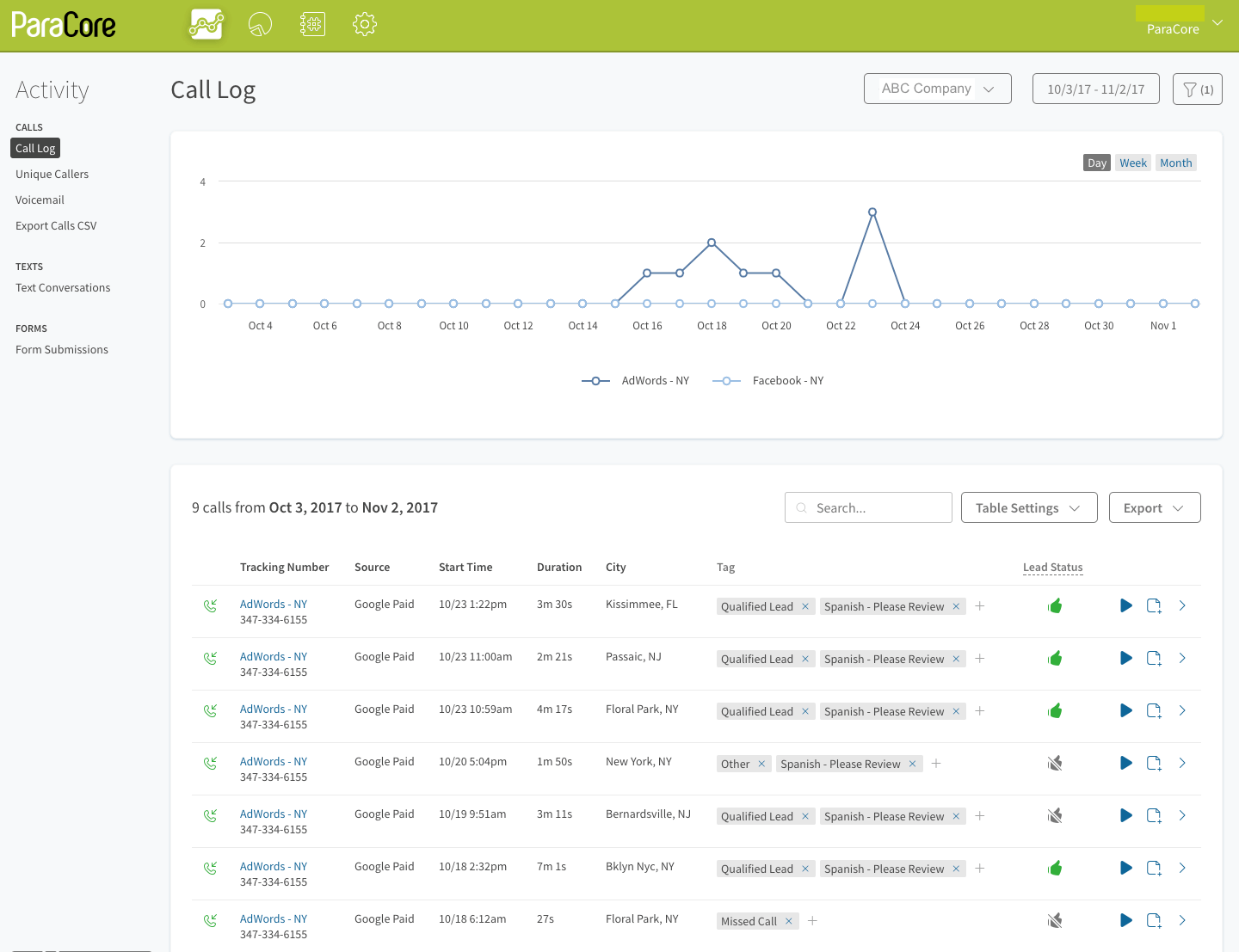The image size is (1239, 952).
Task: Click the search calls input field
Action: tap(868, 507)
